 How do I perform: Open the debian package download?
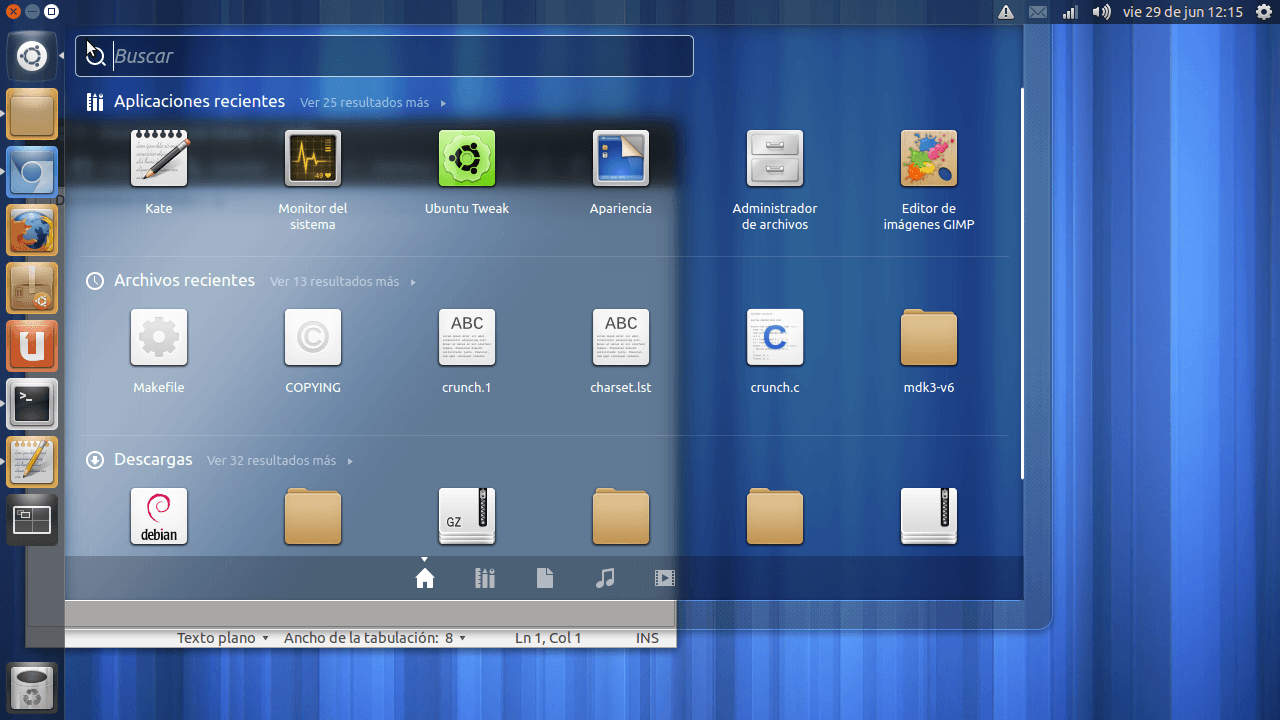[x=159, y=517]
